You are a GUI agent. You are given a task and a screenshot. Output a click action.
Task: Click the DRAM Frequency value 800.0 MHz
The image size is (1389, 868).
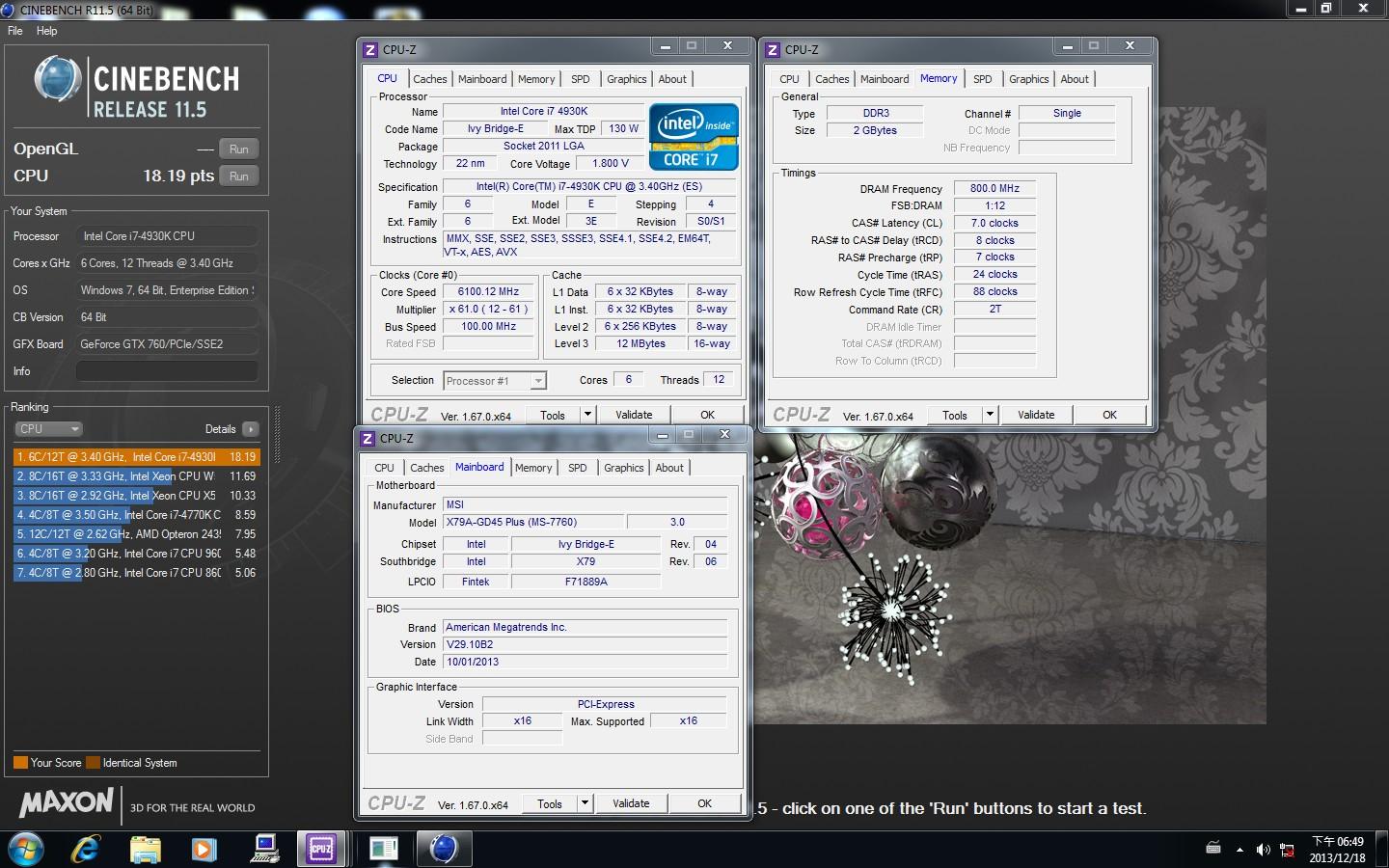994,189
